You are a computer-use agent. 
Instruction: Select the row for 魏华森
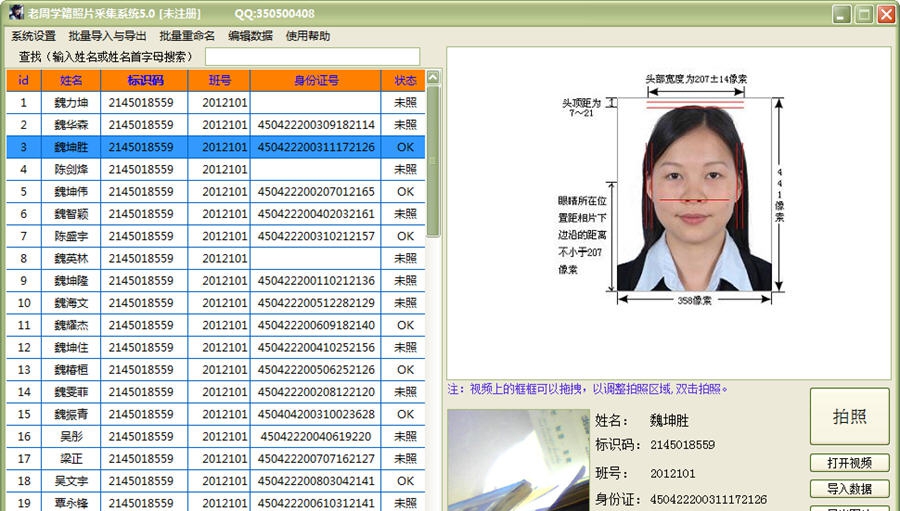[x=216, y=125]
